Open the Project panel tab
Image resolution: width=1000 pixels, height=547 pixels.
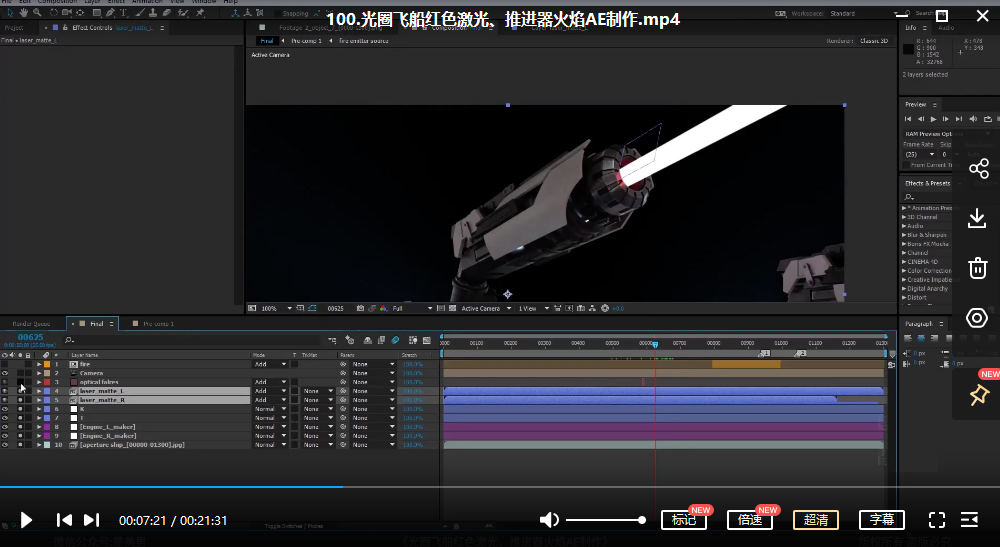(x=14, y=28)
